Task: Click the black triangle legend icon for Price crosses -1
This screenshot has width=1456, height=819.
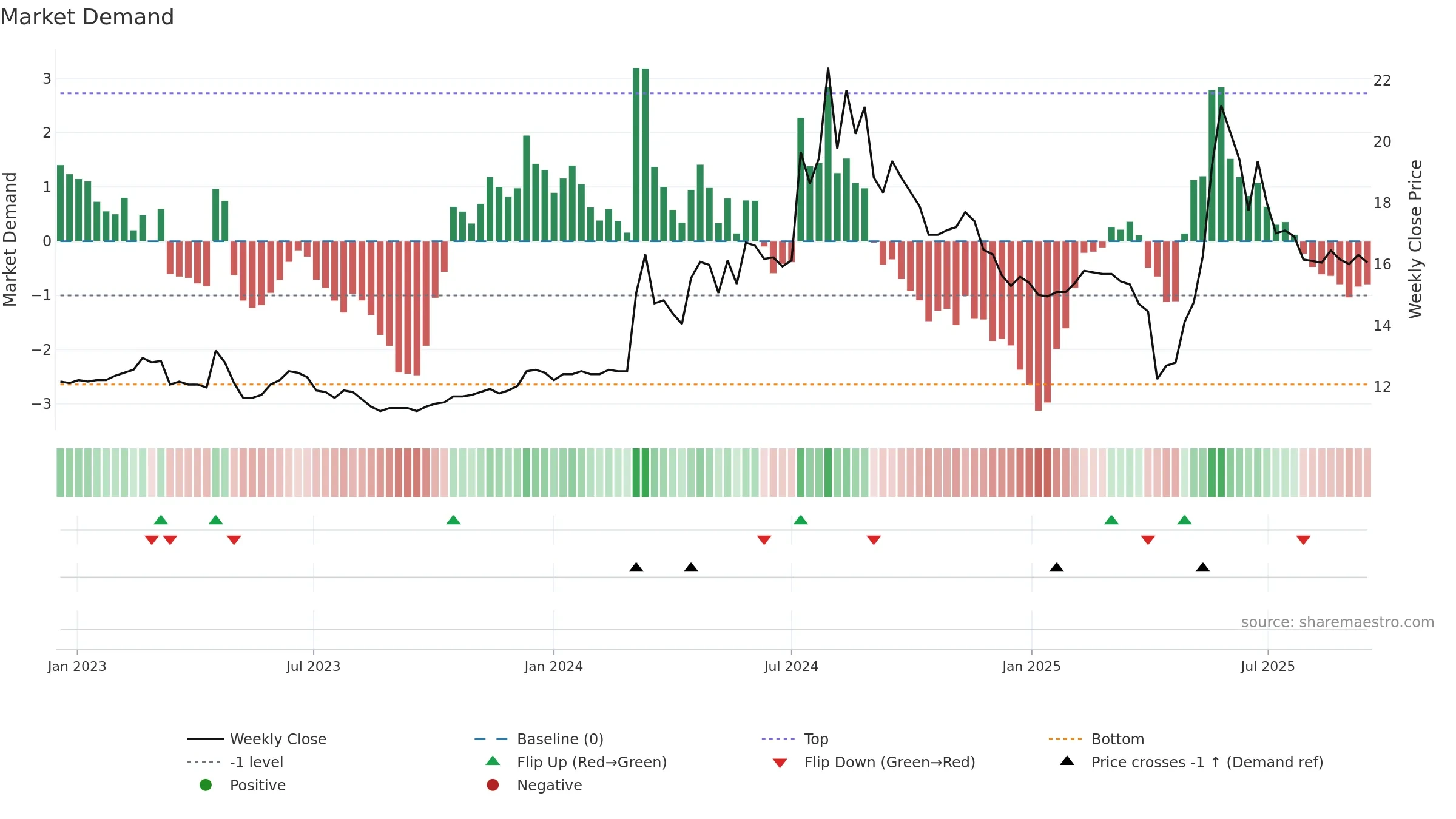Action: click(x=1067, y=761)
